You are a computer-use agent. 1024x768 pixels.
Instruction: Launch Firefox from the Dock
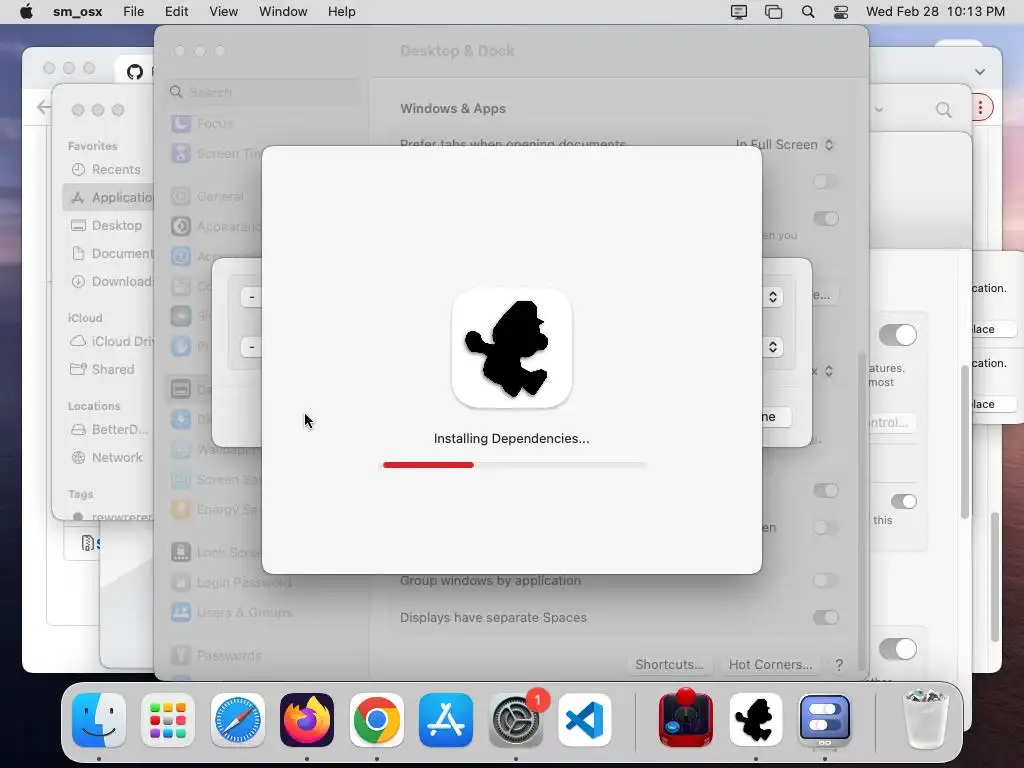click(x=307, y=720)
